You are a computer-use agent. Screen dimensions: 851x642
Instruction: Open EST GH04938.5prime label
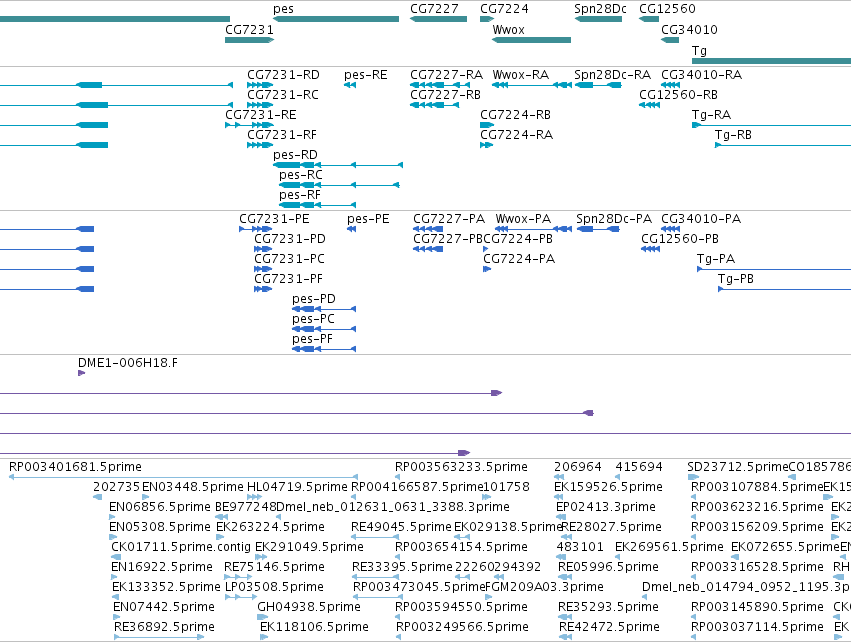pyautogui.click(x=309, y=607)
